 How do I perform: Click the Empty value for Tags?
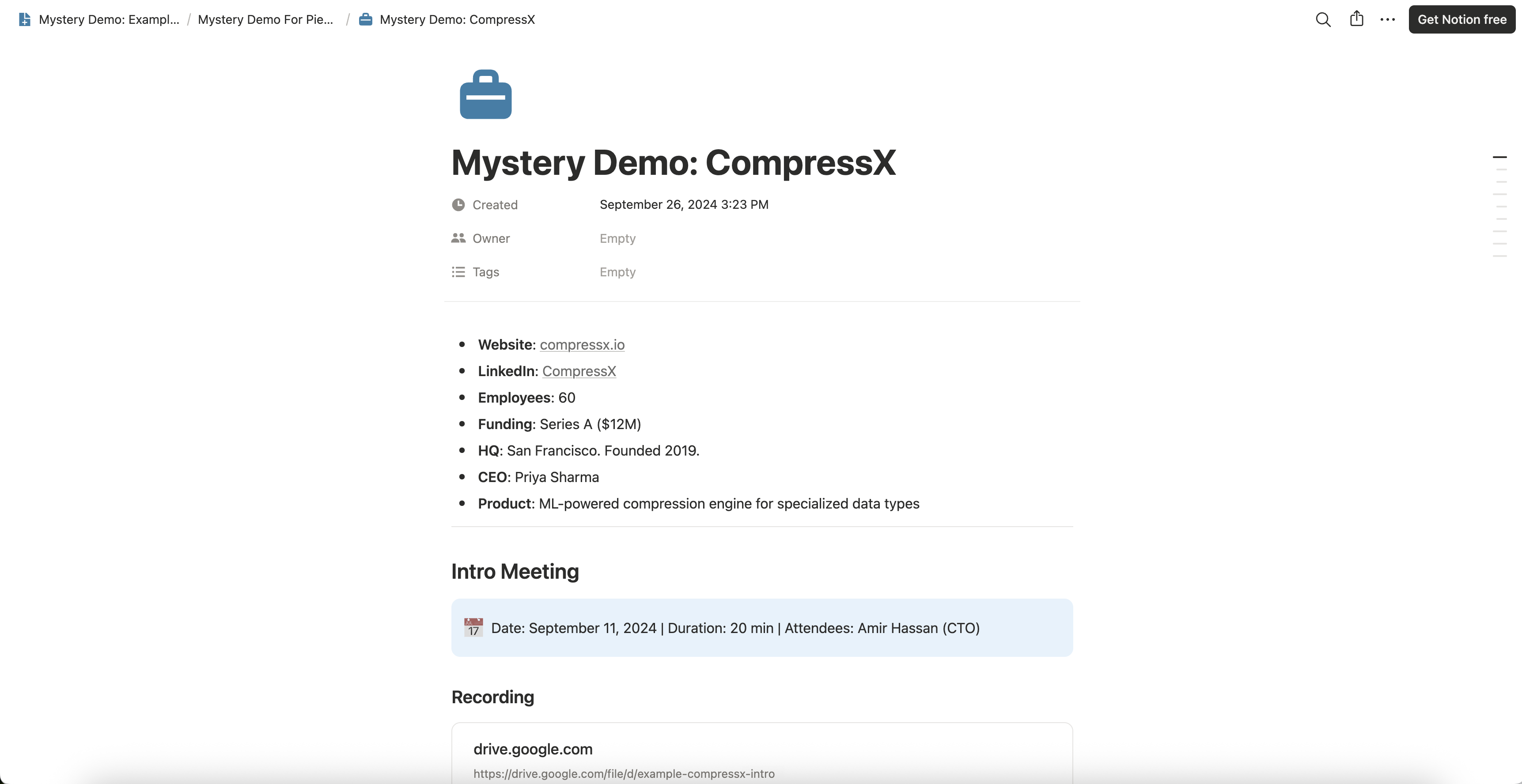coord(617,272)
